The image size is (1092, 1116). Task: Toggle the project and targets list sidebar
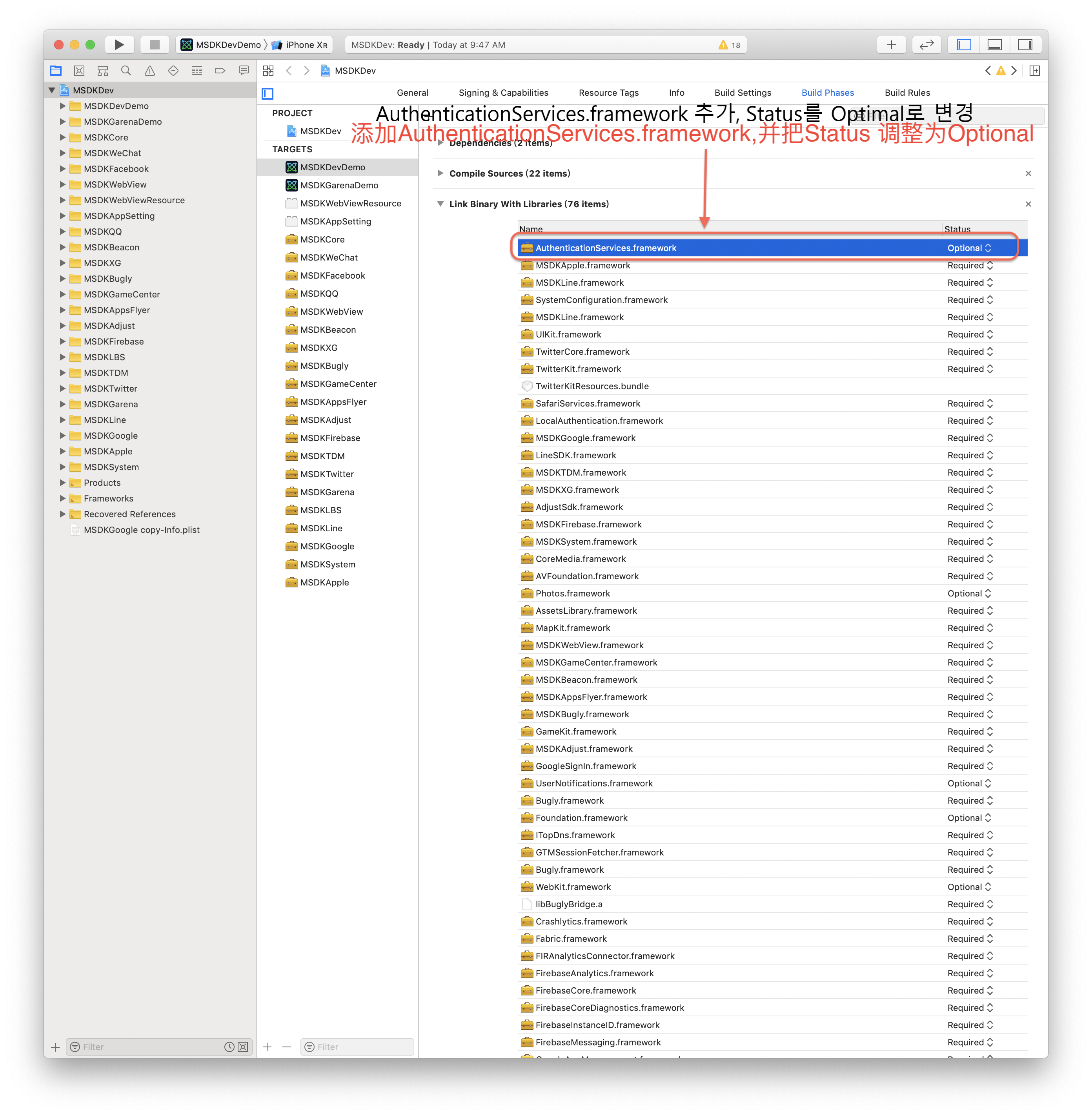(x=268, y=93)
